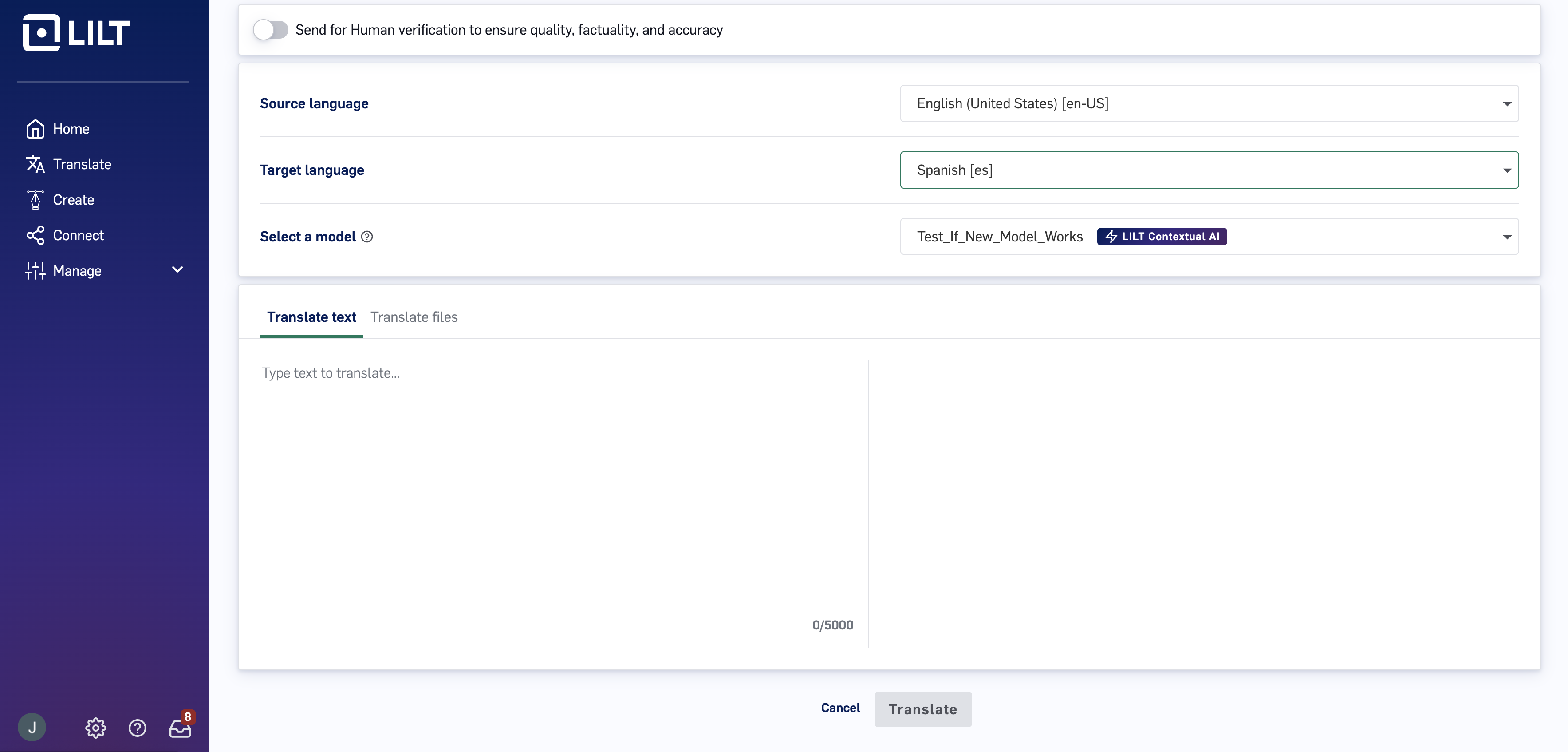Open the help question mark icon
The width and height of the screenshot is (1568, 752).
click(x=138, y=728)
